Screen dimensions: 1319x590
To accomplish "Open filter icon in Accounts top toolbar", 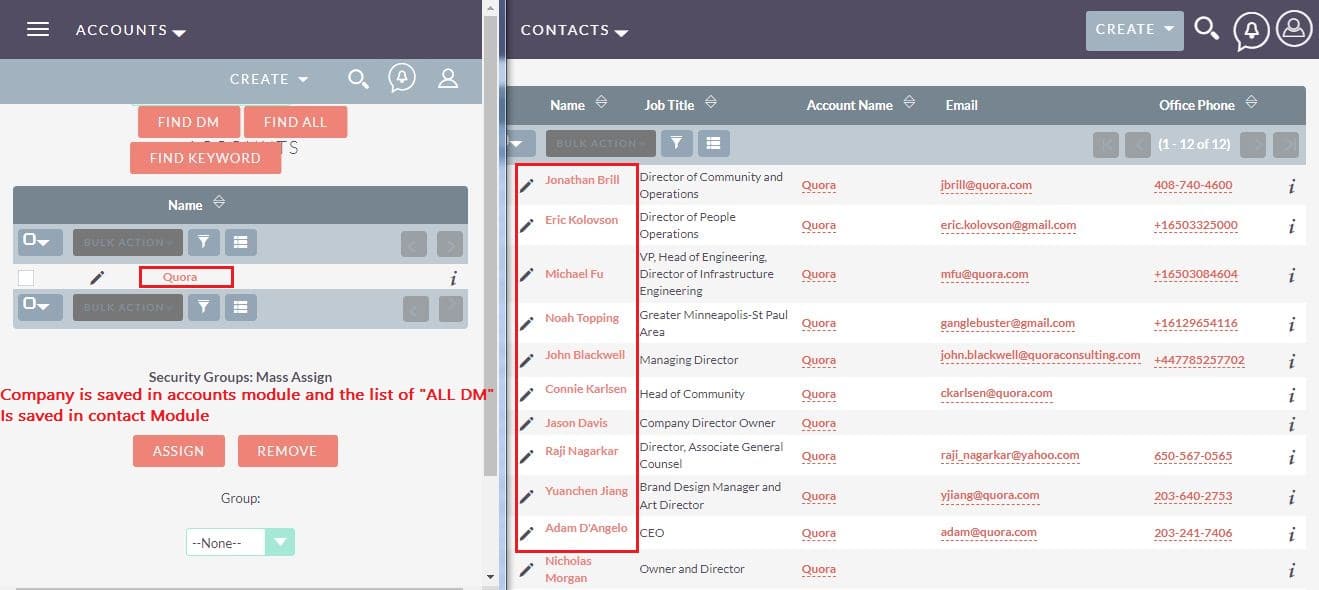I will [x=203, y=242].
